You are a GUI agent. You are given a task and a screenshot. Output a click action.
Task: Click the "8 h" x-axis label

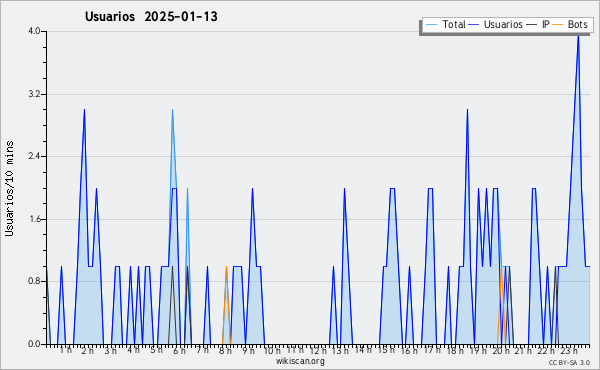tap(225, 351)
